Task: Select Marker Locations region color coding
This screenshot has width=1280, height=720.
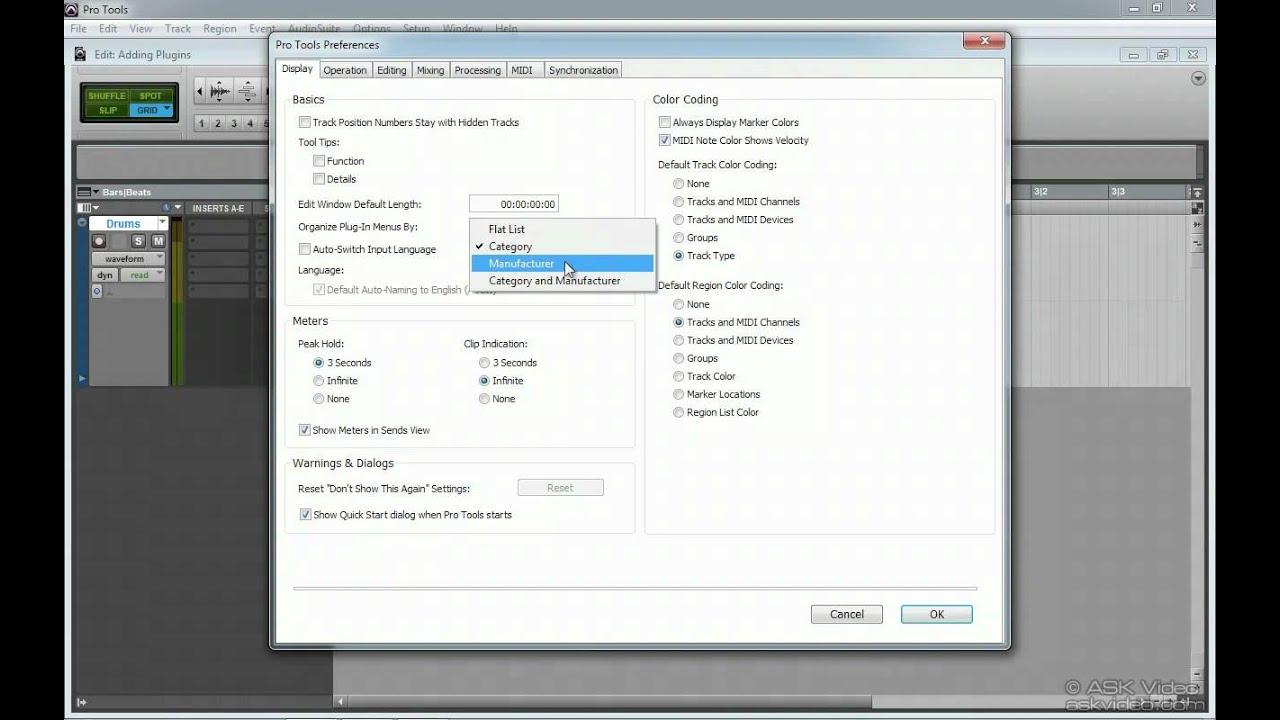Action: click(x=679, y=395)
